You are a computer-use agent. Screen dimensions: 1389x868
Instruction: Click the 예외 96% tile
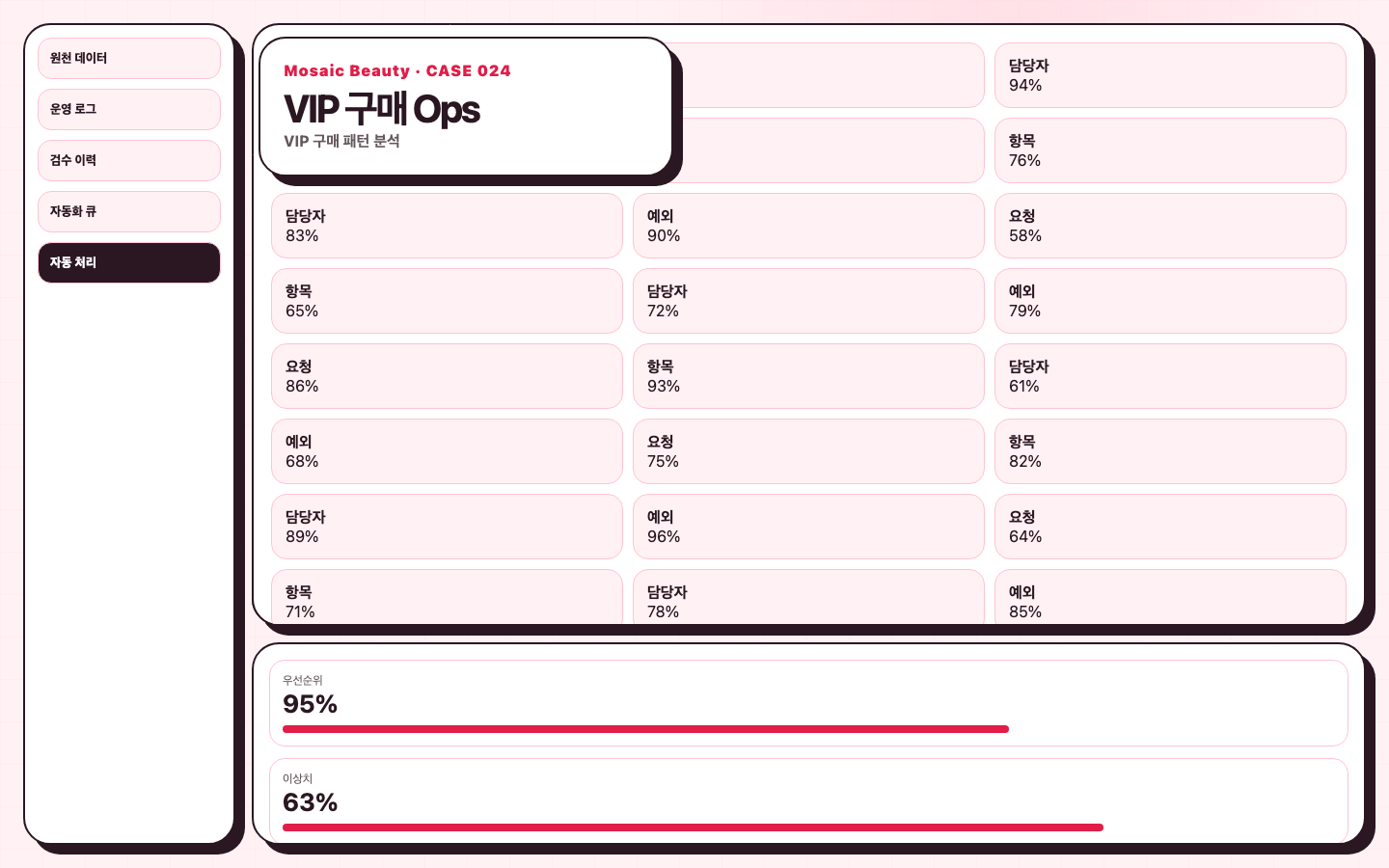808,527
